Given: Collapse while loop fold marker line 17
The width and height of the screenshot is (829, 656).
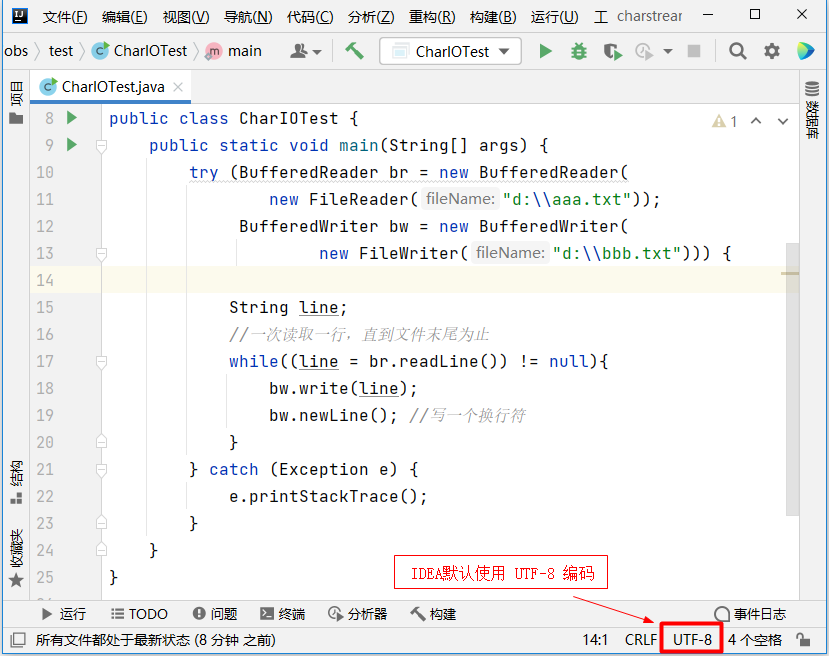Looking at the screenshot, I should tap(102, 362).
